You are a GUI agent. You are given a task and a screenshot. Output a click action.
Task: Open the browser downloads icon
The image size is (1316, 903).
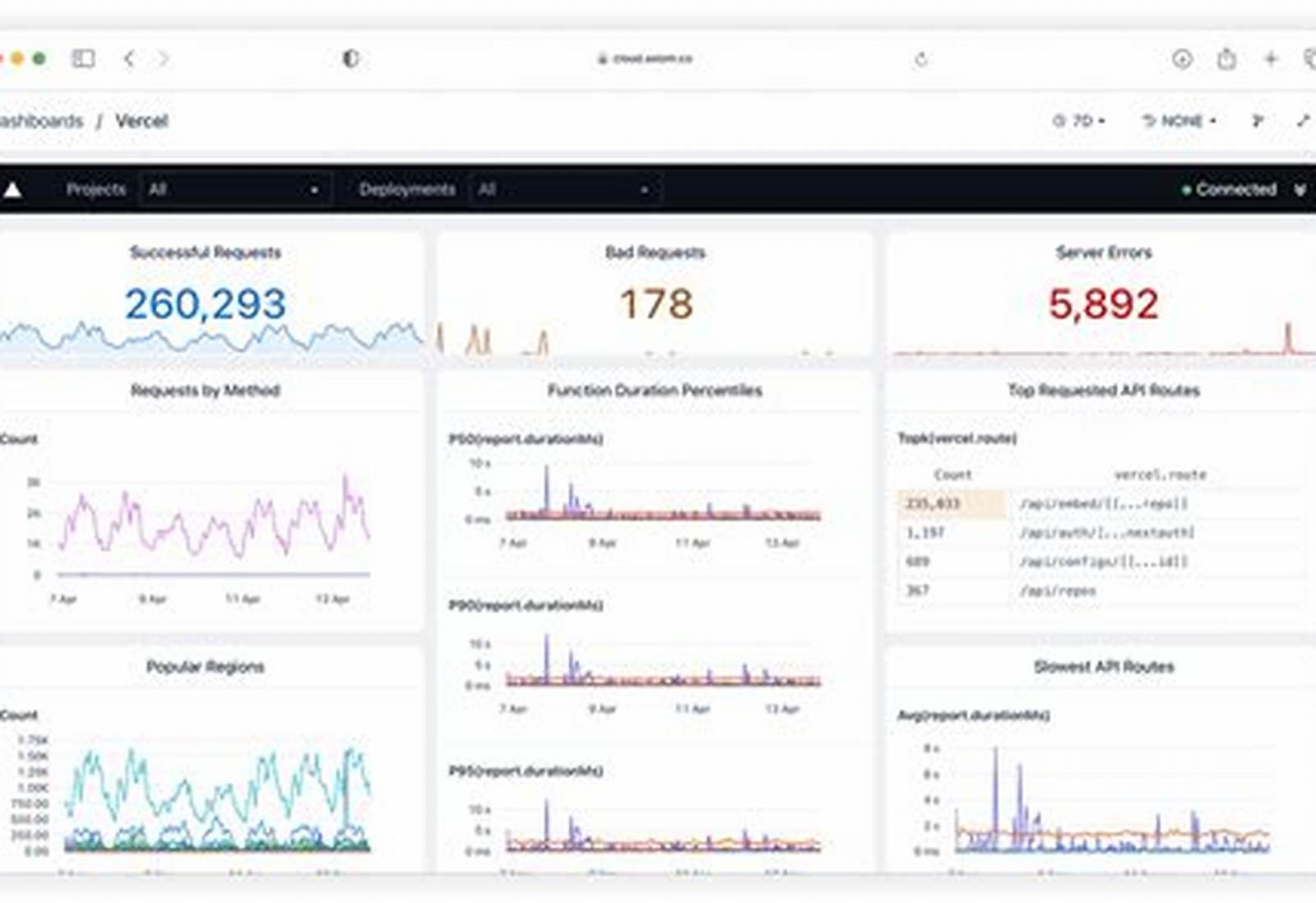tap(1182, 58)
